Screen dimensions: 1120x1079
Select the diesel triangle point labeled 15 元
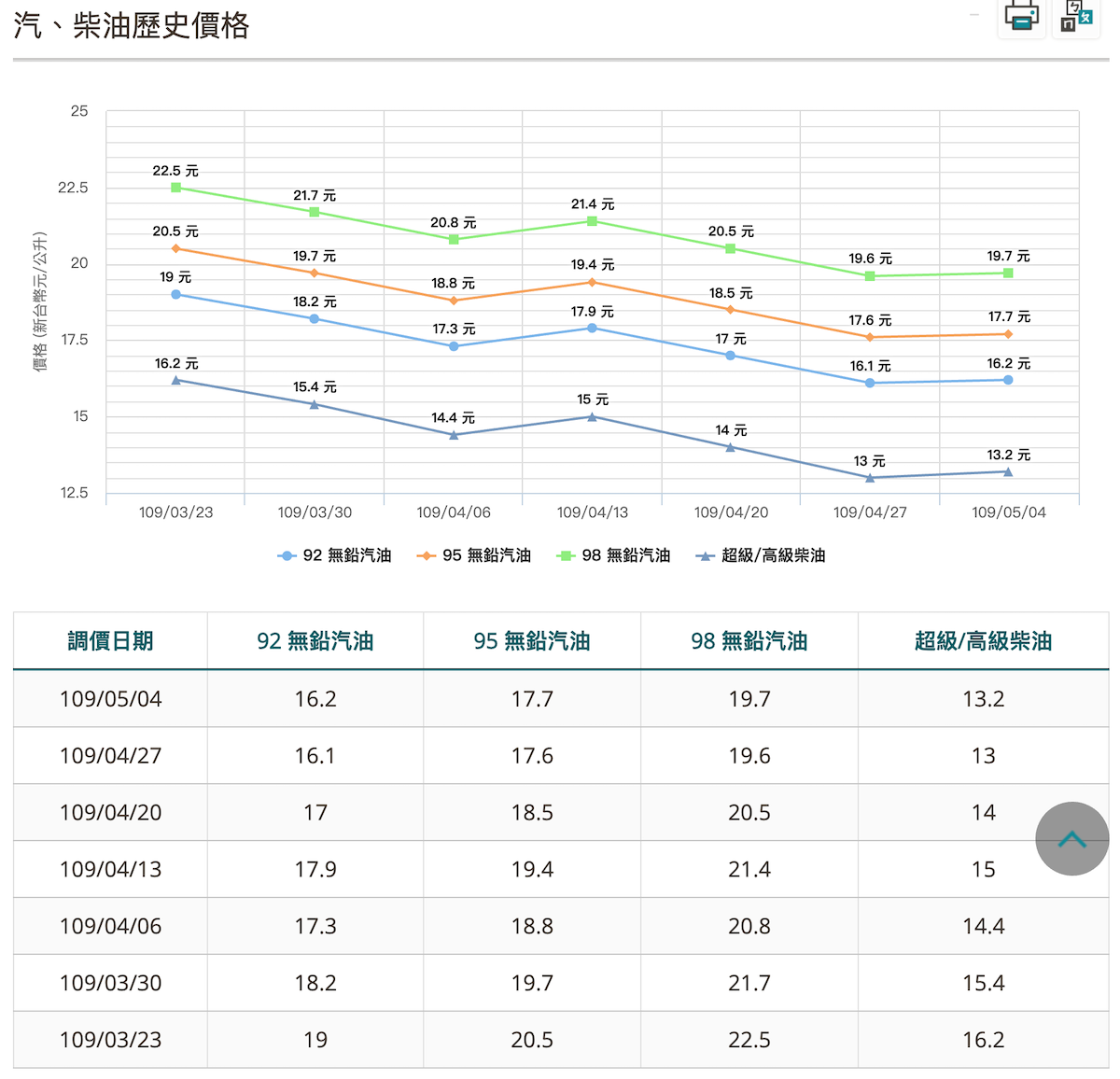592,417
